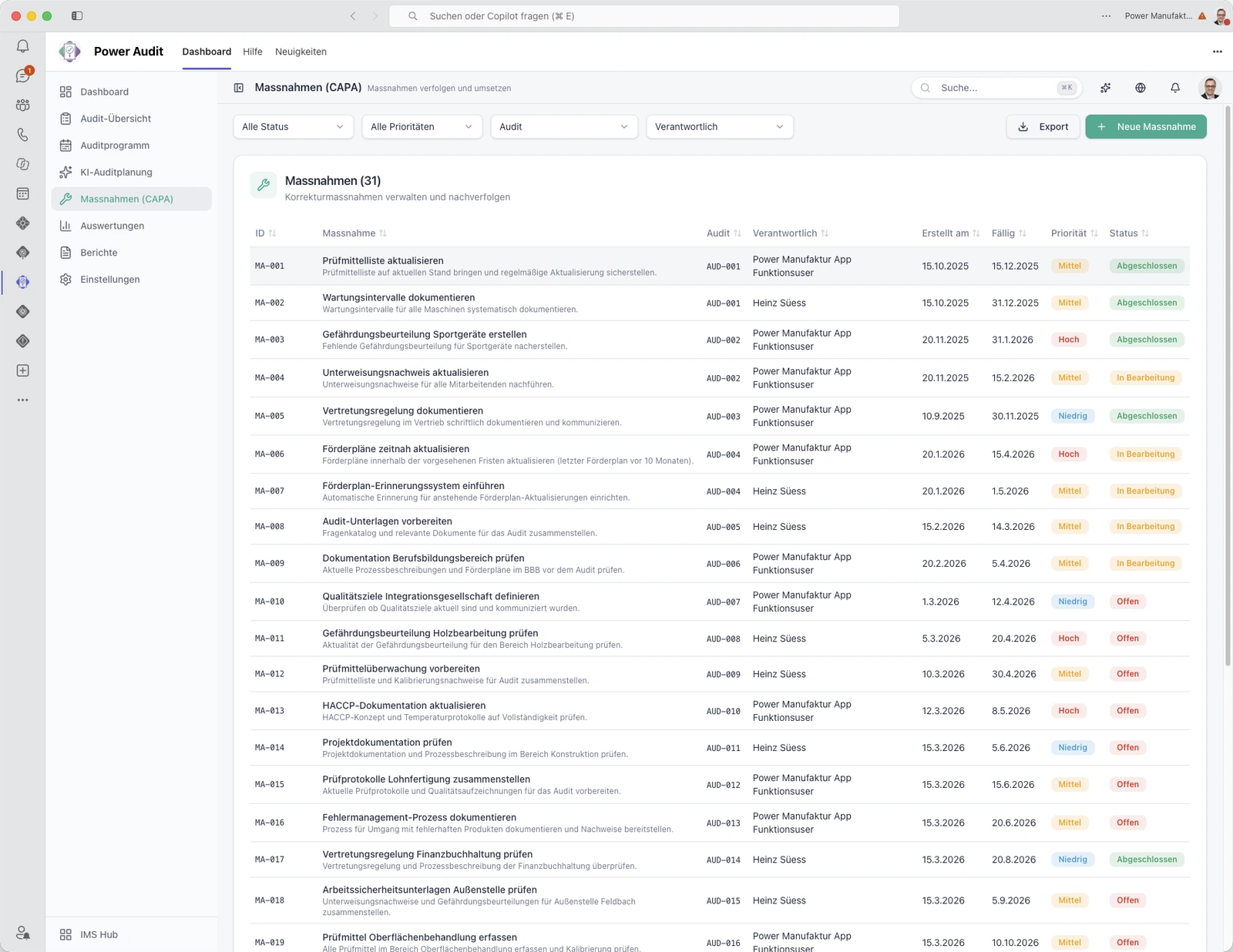Click the vertical scrollbar on right
The height and width of the screenshot is (952, 1233).
[1228, 385]
